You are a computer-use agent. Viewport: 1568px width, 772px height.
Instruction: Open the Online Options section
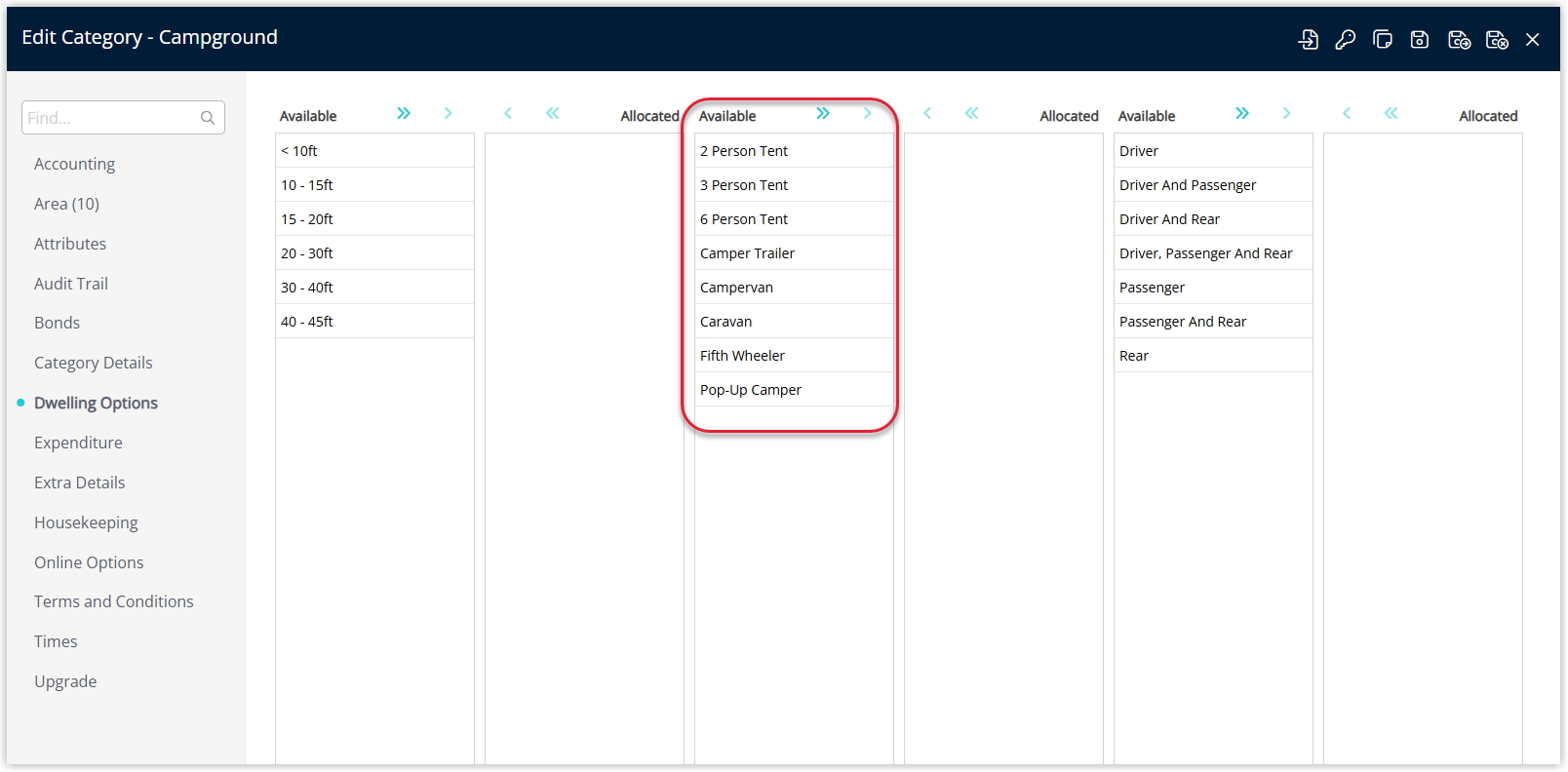89,562
